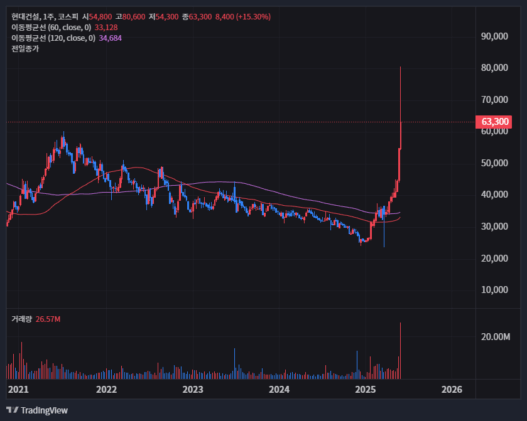527x421 pixels.
Task: Select the 120-period moving average legend
Action: tap(53, 38)
